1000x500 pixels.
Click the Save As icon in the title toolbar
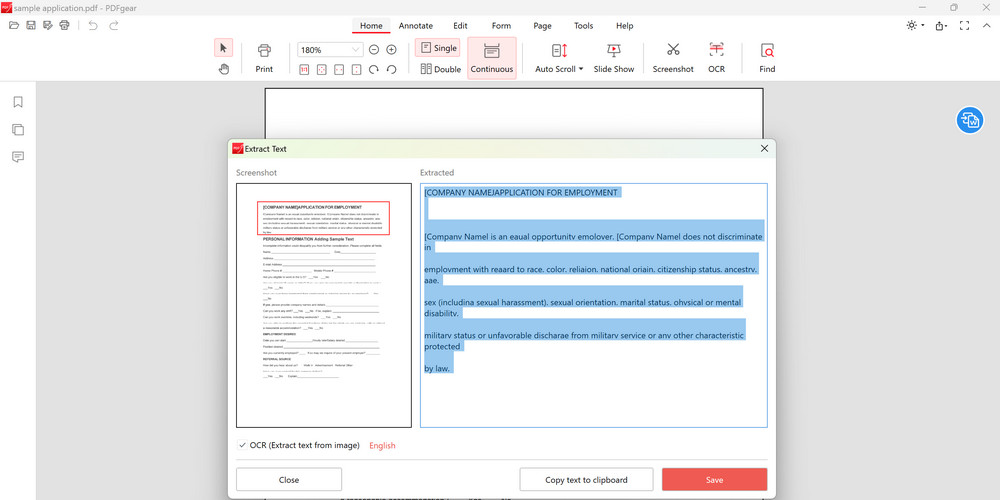click(47, 26)
